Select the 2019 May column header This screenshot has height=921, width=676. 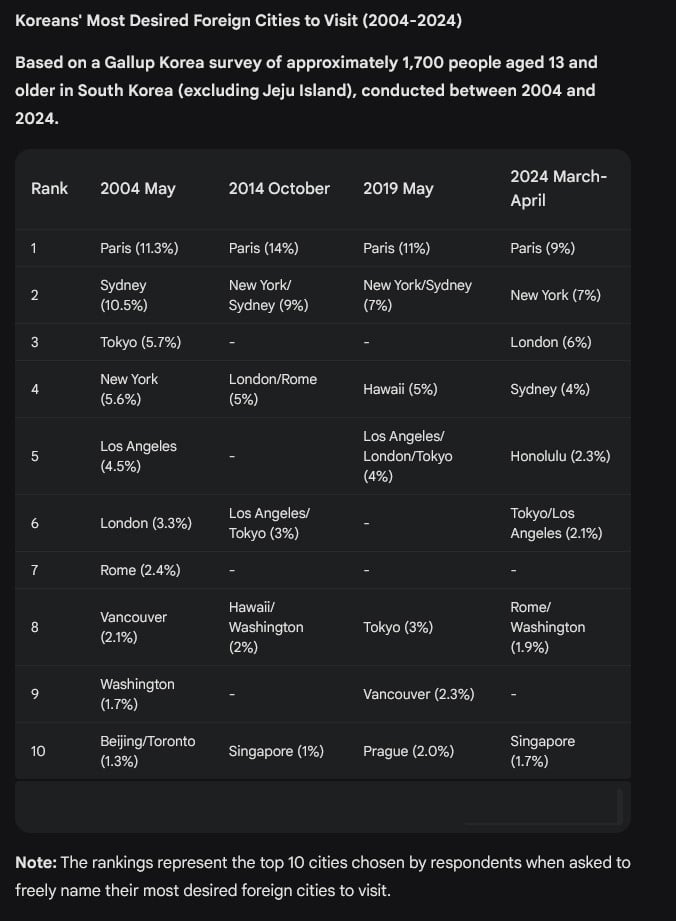398,189
